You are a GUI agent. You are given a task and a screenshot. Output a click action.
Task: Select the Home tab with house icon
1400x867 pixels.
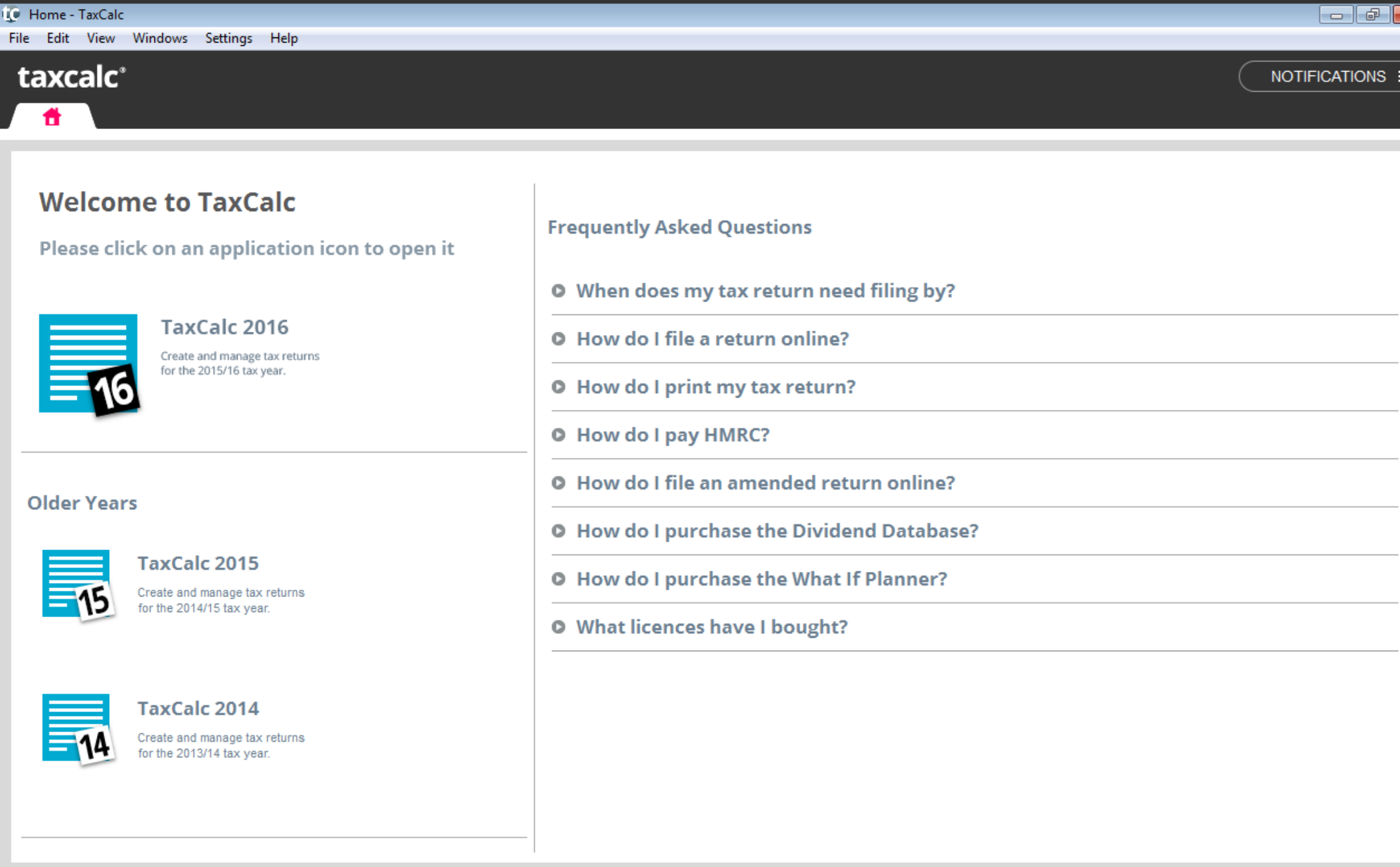52,117
